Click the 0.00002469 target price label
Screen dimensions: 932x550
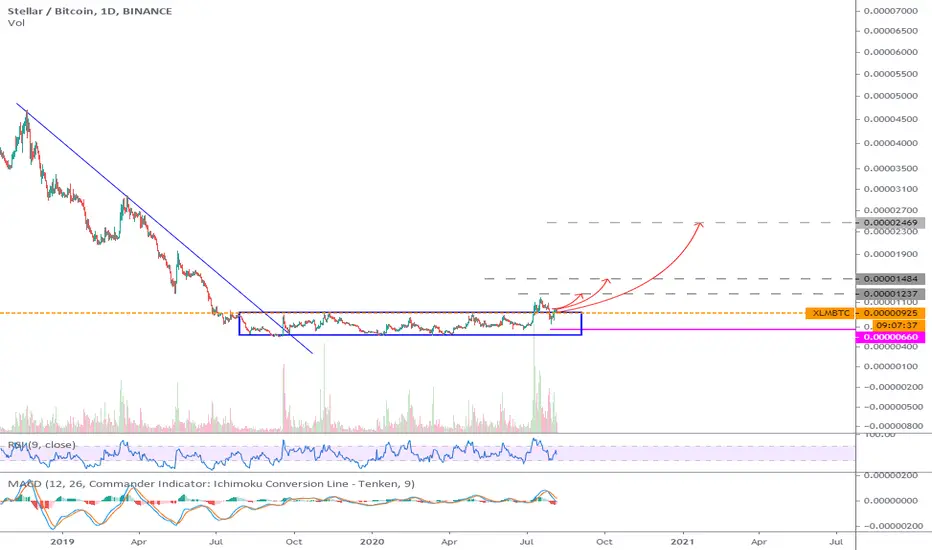coord(890,223)
